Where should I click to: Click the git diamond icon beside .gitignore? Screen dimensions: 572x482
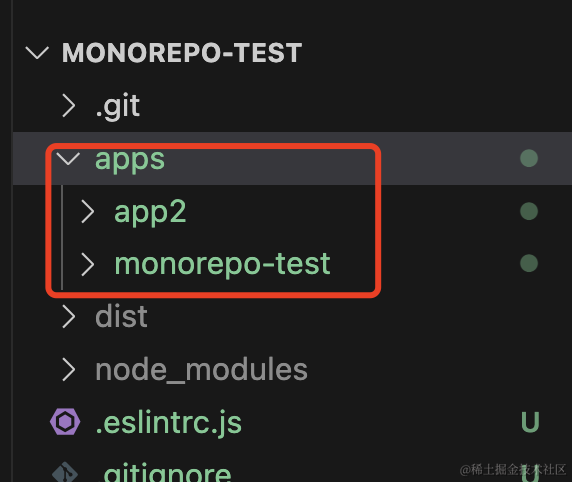coord(65,472)
